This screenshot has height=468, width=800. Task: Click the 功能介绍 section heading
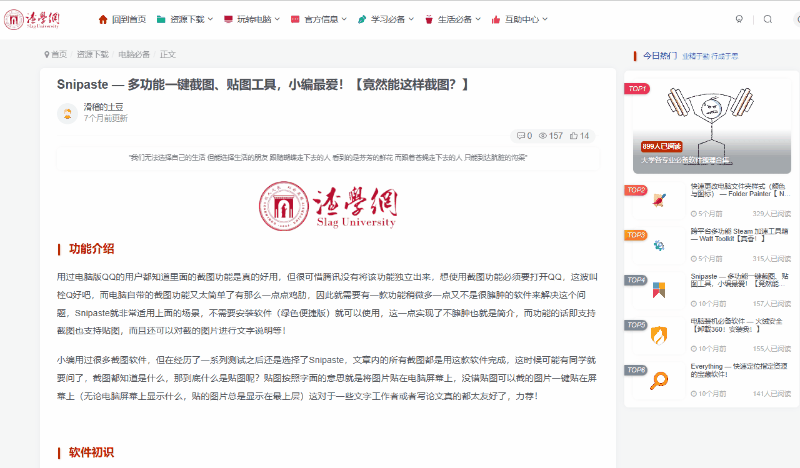coord(92,249)
